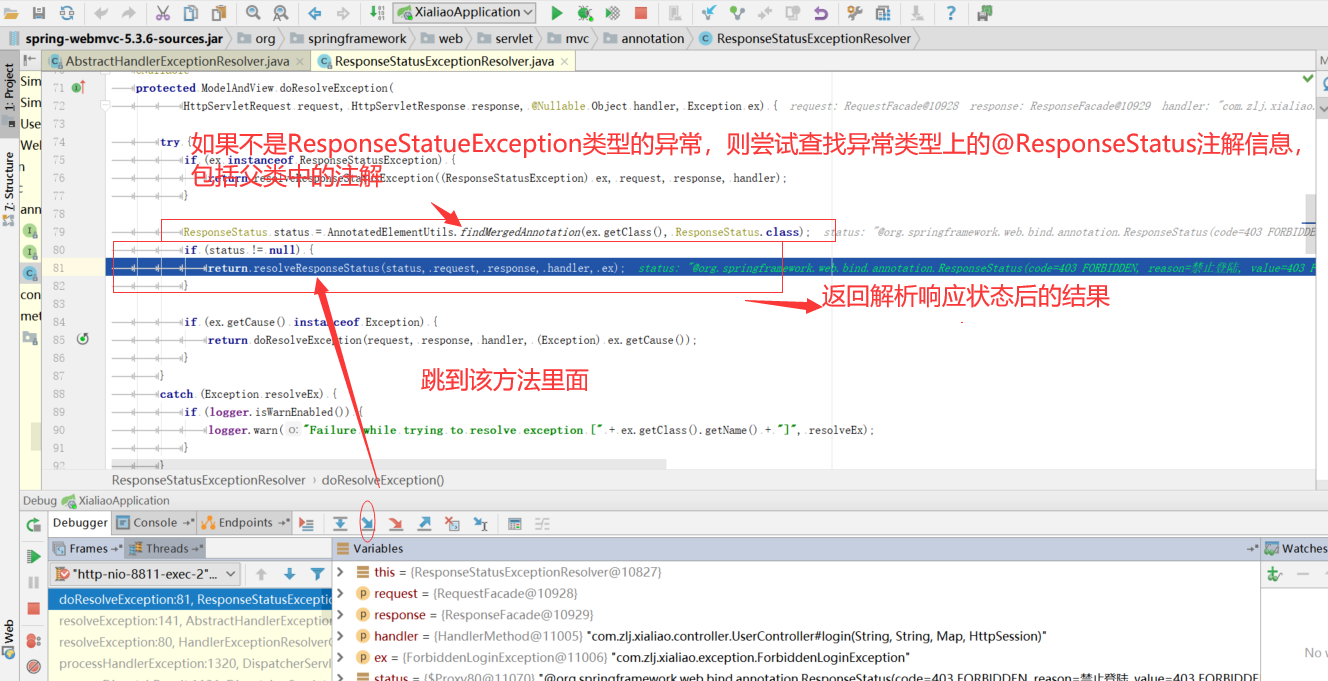1328x681 pixels.
Task: Click the Step Into debugger icon
Action: (368, 523)
